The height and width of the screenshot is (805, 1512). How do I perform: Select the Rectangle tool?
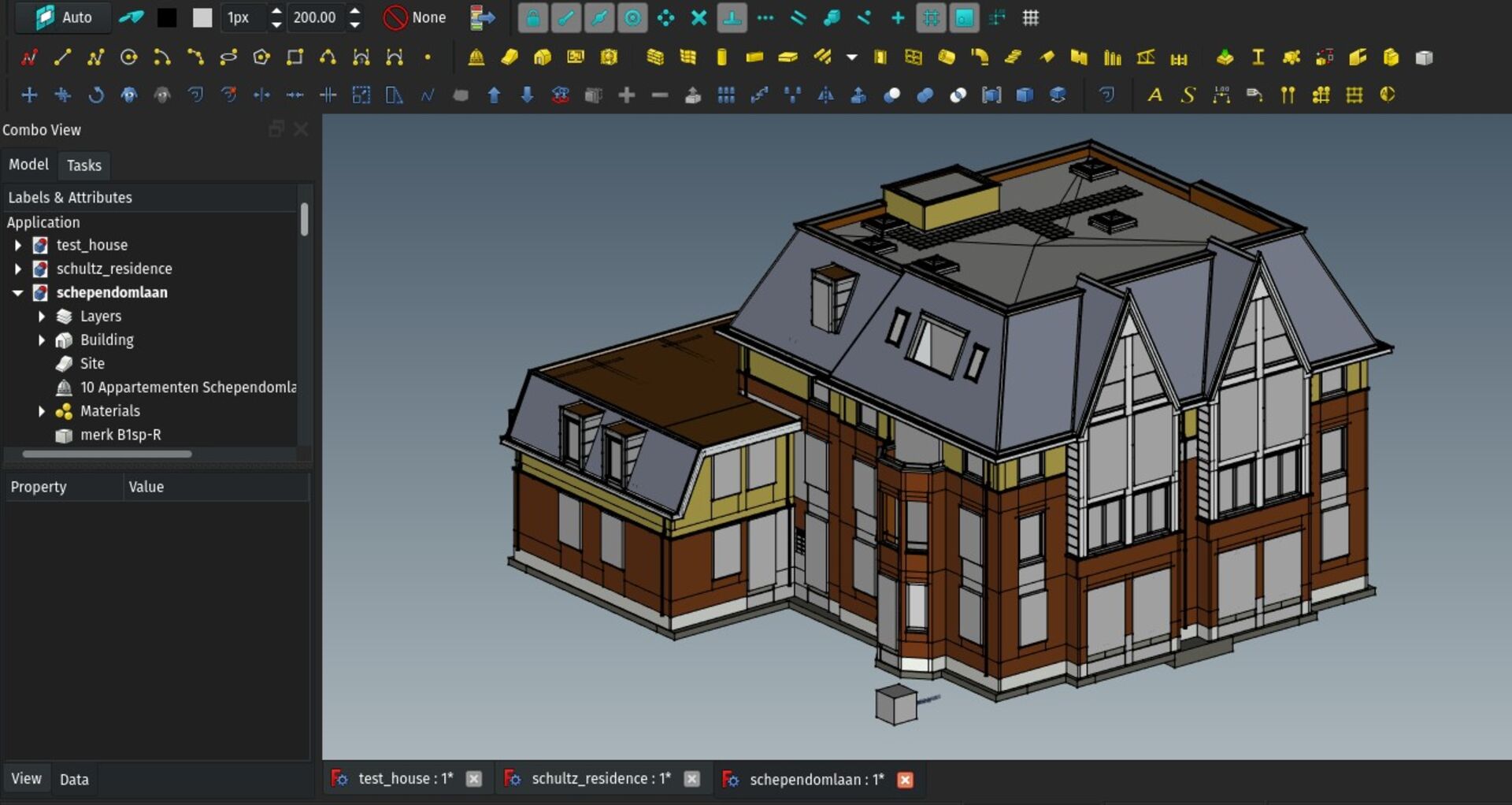tap(295, 57)
